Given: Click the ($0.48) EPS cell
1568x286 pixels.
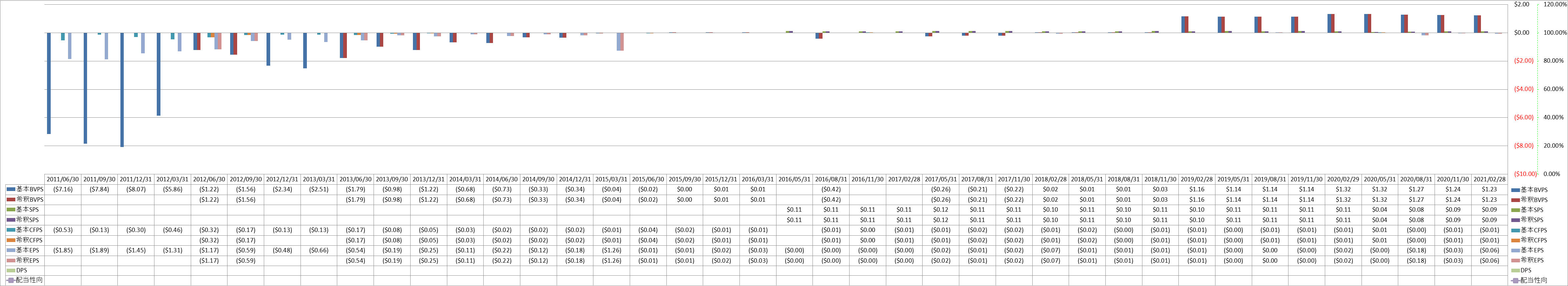Looking at the screenshot, I should click(283, 251).
